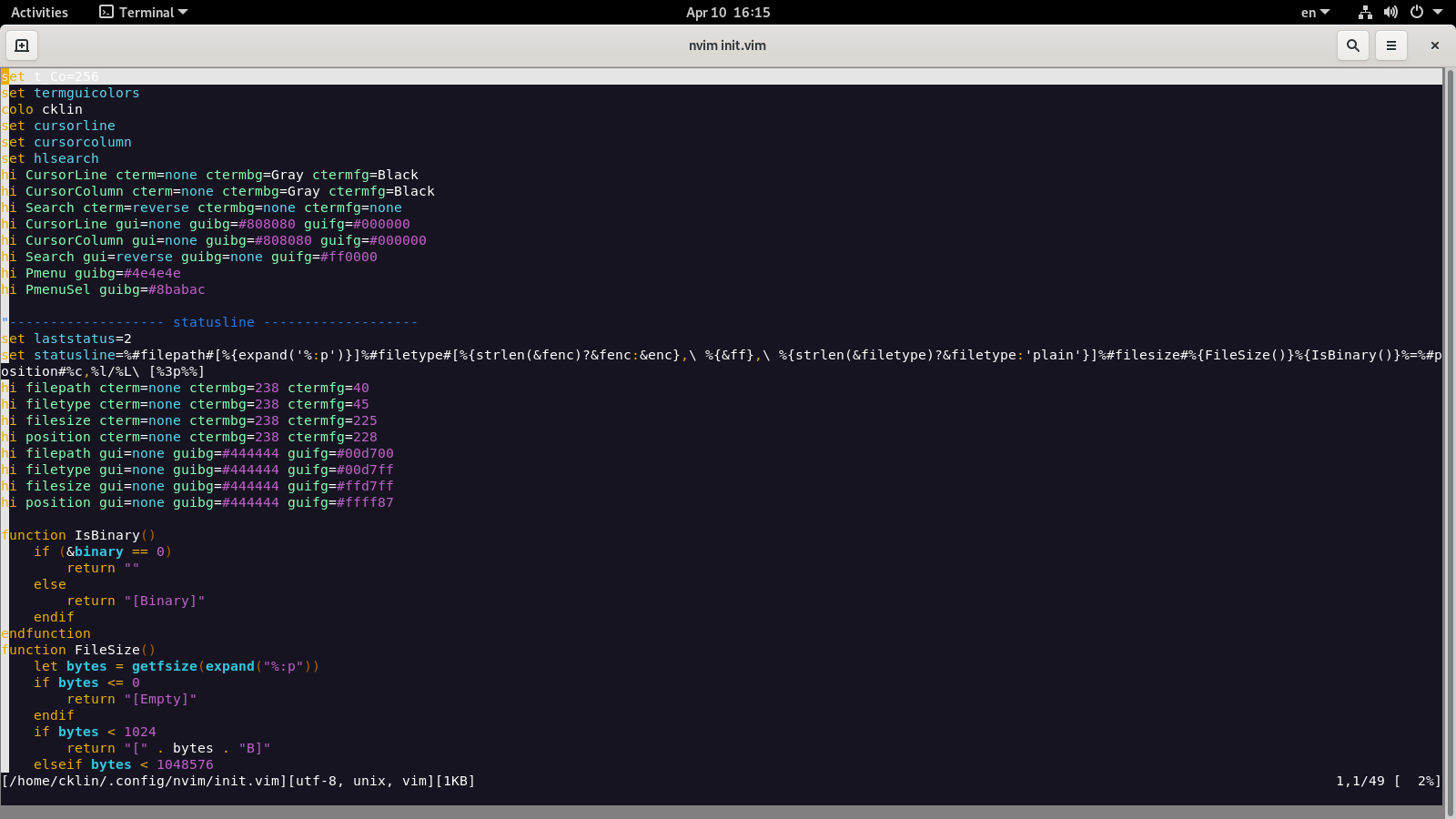Open the Activities overview
Viewport: 1456px width, 819px height.
click(x=40, y=12)
